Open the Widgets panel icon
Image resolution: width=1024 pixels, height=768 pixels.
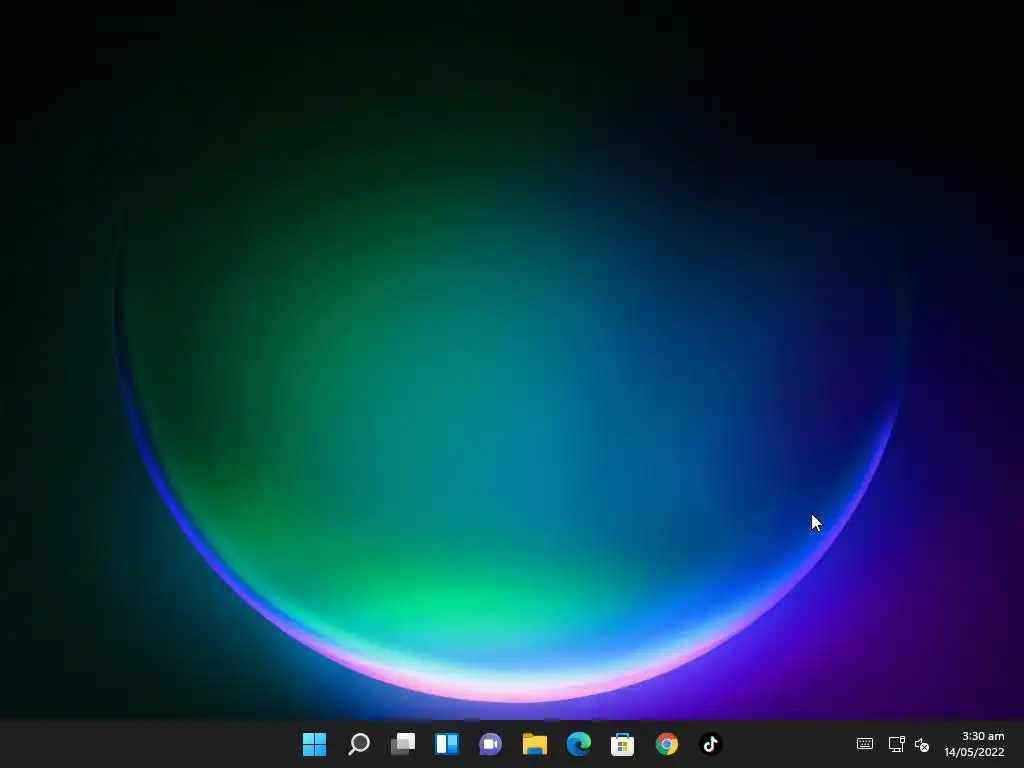[447, 744]
